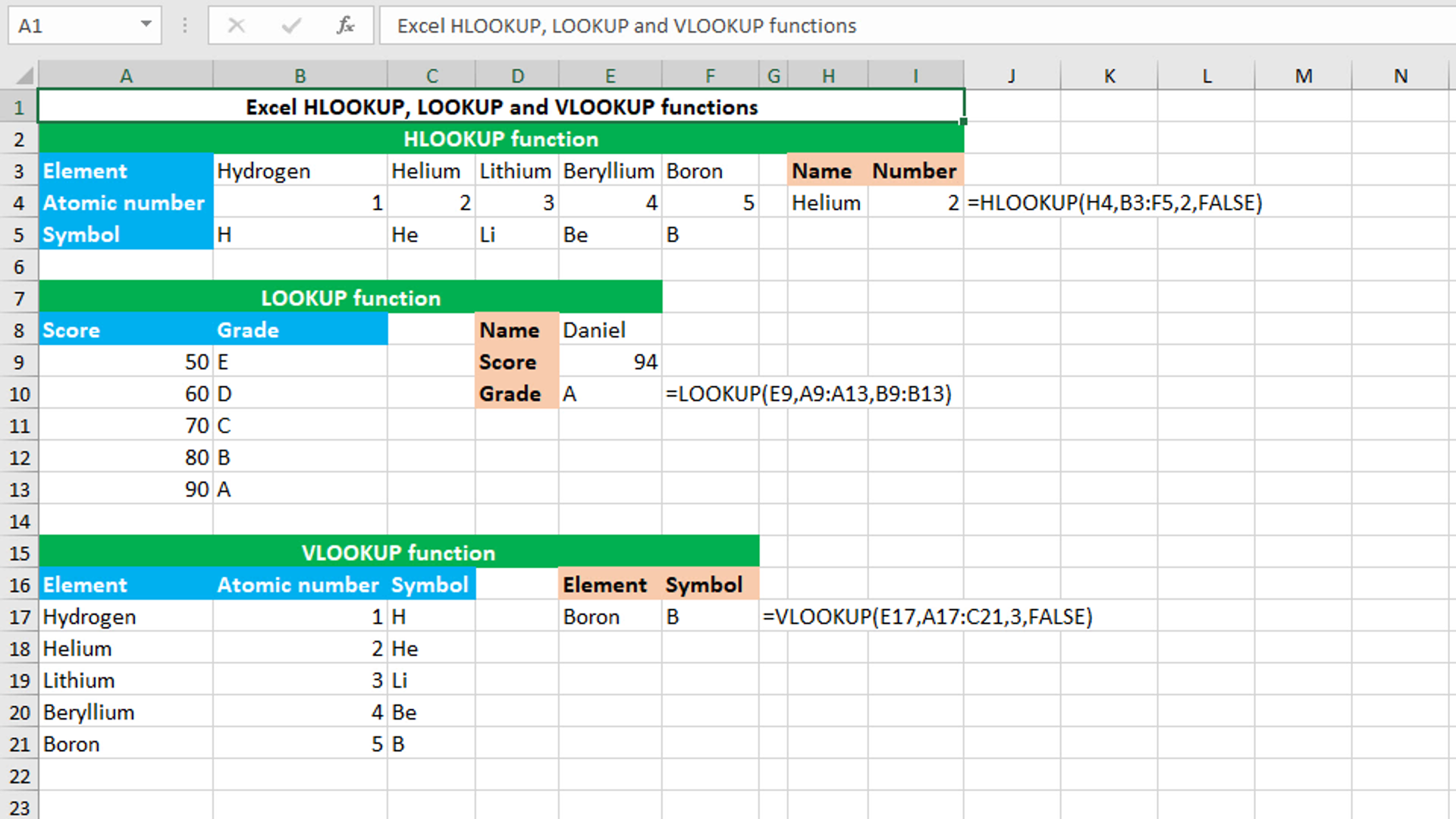Click the 'Boron' cell in row 17
This screenshot has width=1456, height=819.
coord(610,617)
